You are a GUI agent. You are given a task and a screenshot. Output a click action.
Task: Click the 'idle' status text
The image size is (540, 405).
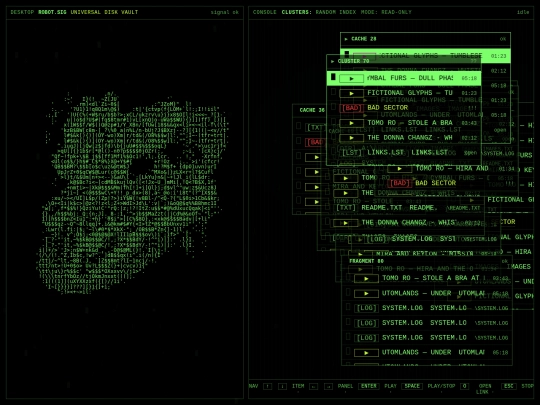click(x=523, y=12)
